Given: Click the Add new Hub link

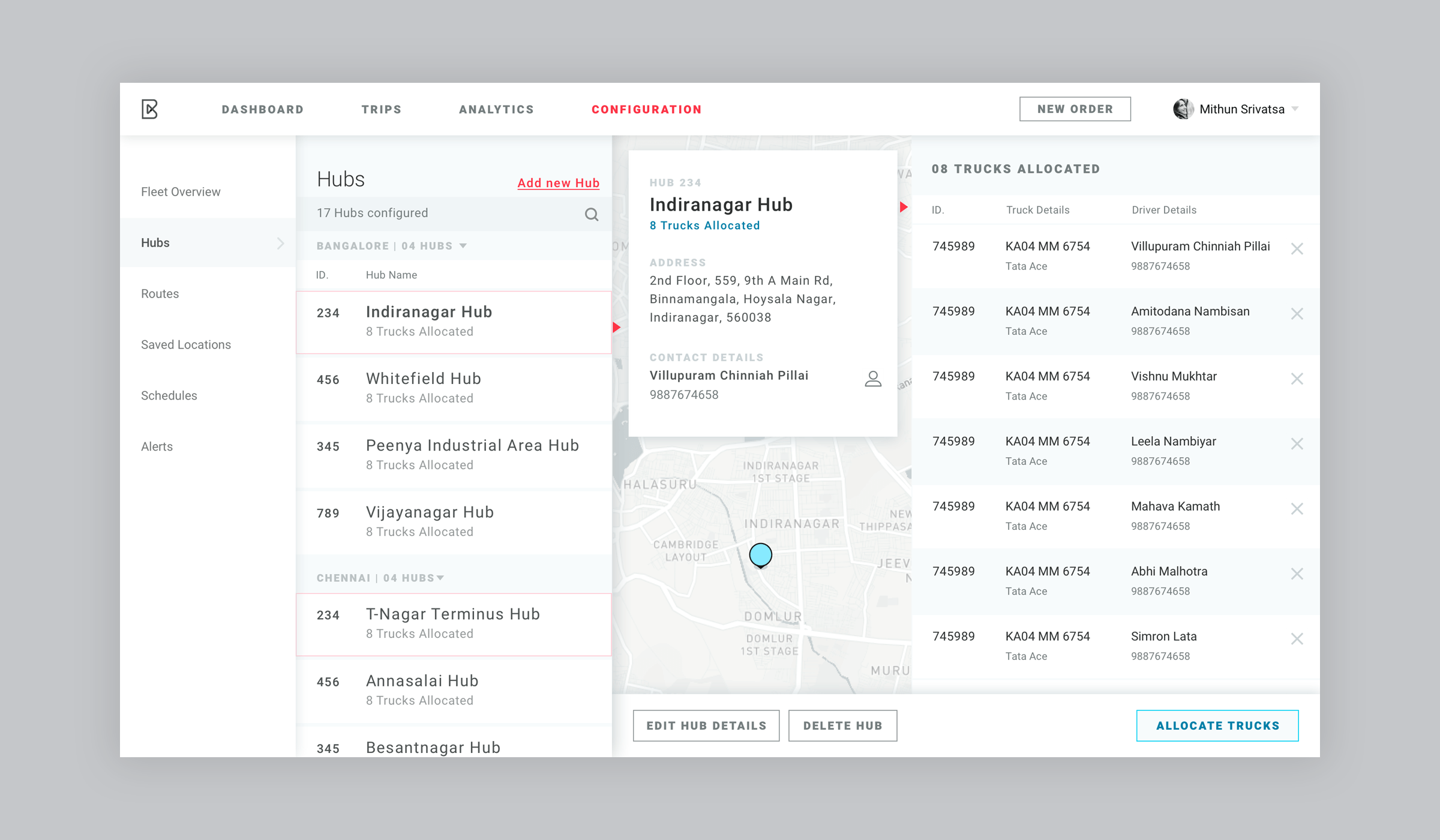Looking at the screenshot, I should pyautogui.click(x=558, y=182).
